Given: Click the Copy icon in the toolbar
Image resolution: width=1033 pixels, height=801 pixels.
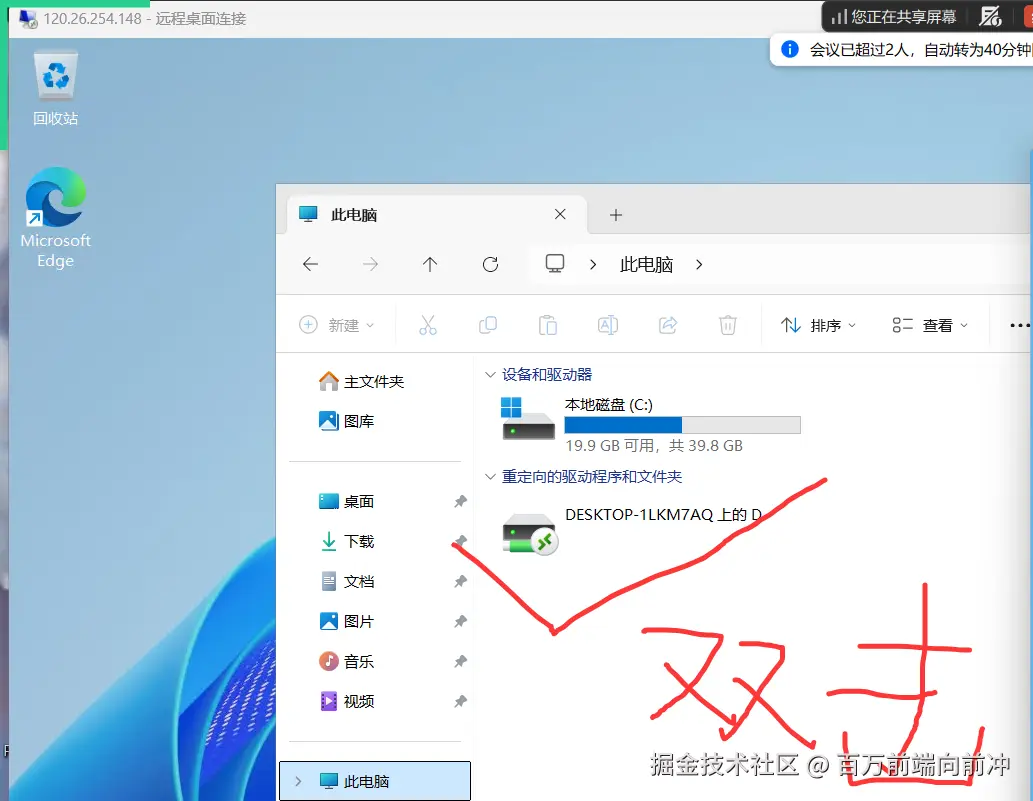Looking at the screenshot, I should pos(488,325).
